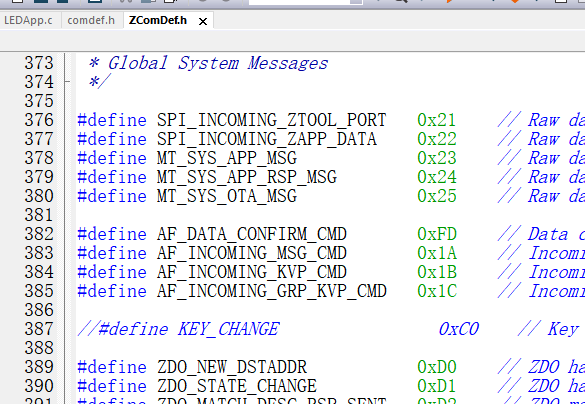Click line number 373 in gutter
Image resolution: width=585 pixels, height=404 pixels.
[x=39, y=63]
